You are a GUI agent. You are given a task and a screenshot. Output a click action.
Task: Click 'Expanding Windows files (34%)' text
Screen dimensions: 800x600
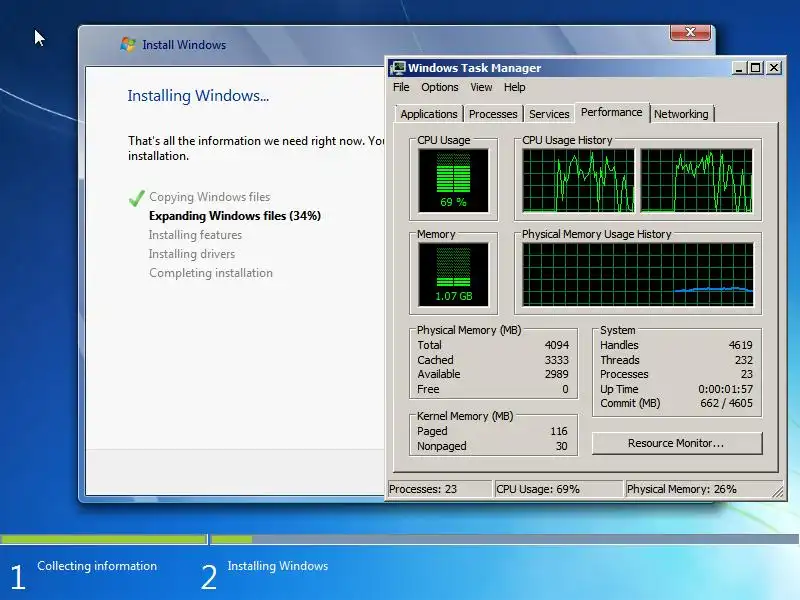pyautogui.click(x=235, y=216)
